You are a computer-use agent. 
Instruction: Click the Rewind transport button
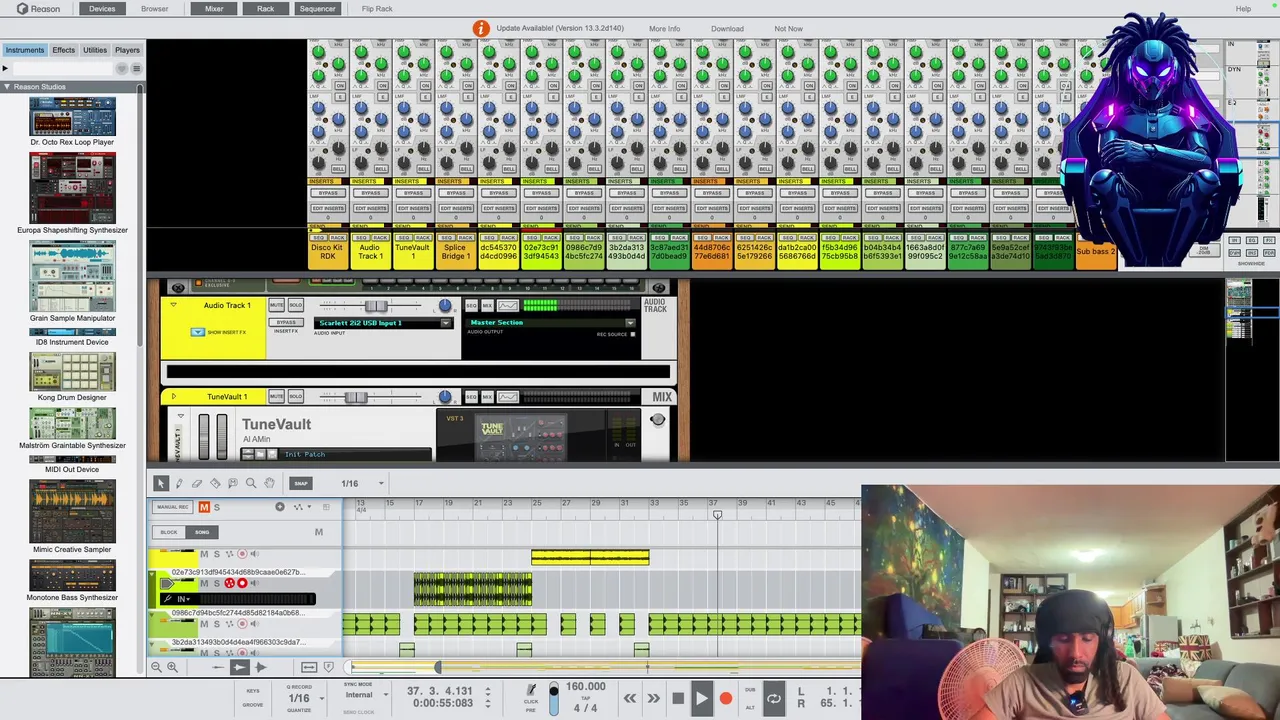[630, 699]
